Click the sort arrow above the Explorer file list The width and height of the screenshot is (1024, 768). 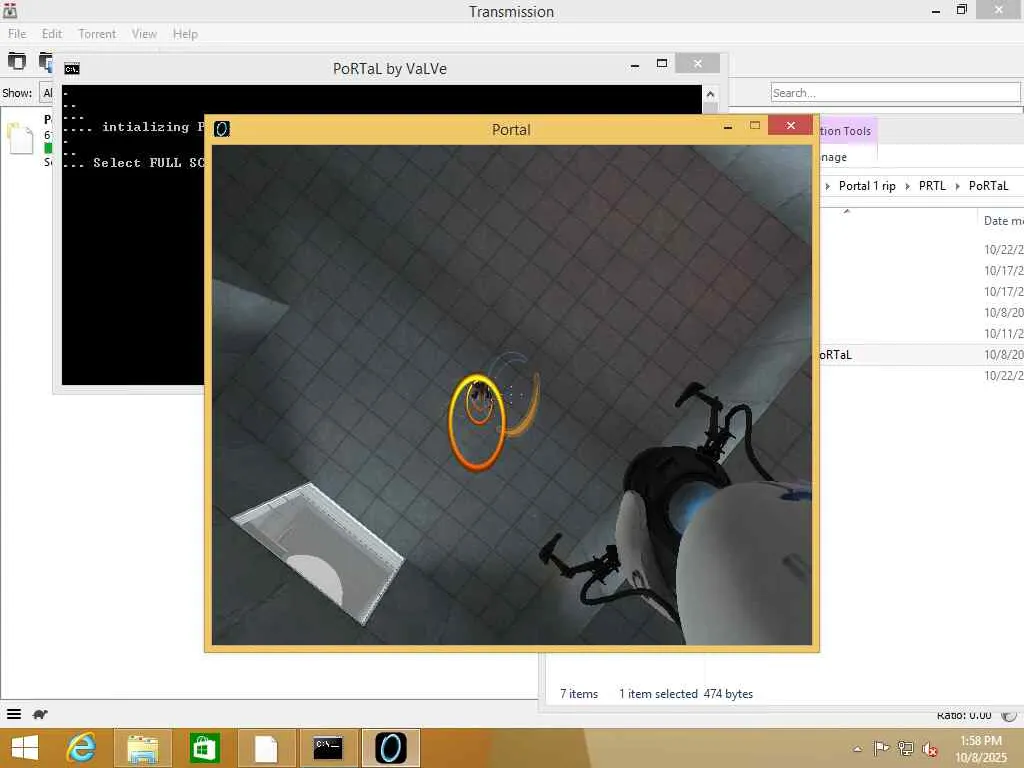[x=846, y=211]
